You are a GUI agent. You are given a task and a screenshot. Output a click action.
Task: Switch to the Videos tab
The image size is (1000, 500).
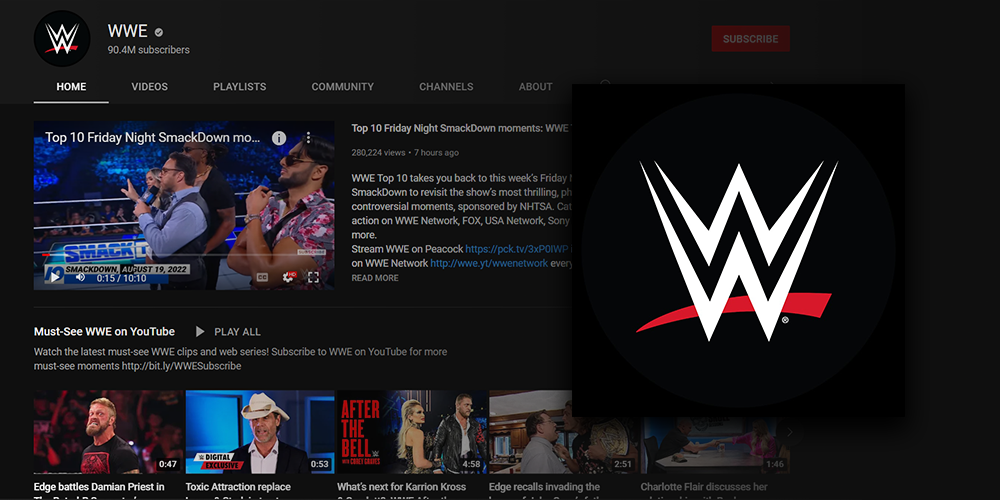coord(150,87)
